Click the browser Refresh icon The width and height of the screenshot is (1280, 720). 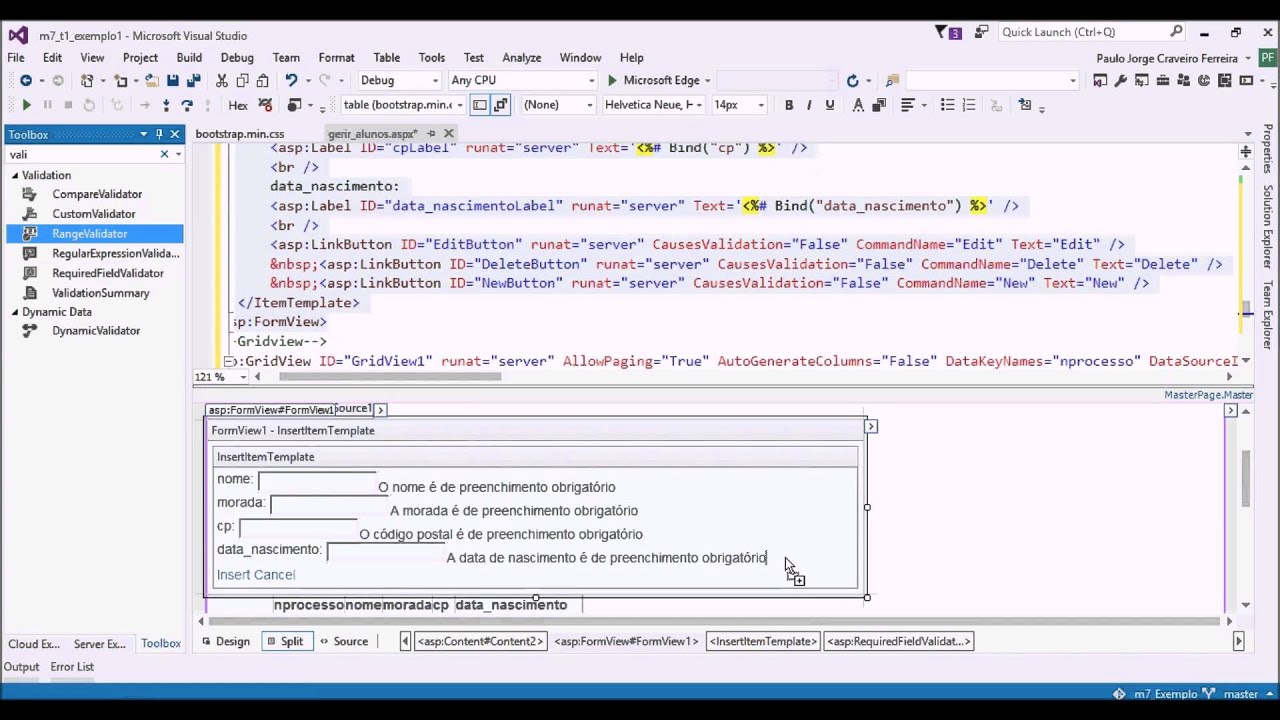852,80
